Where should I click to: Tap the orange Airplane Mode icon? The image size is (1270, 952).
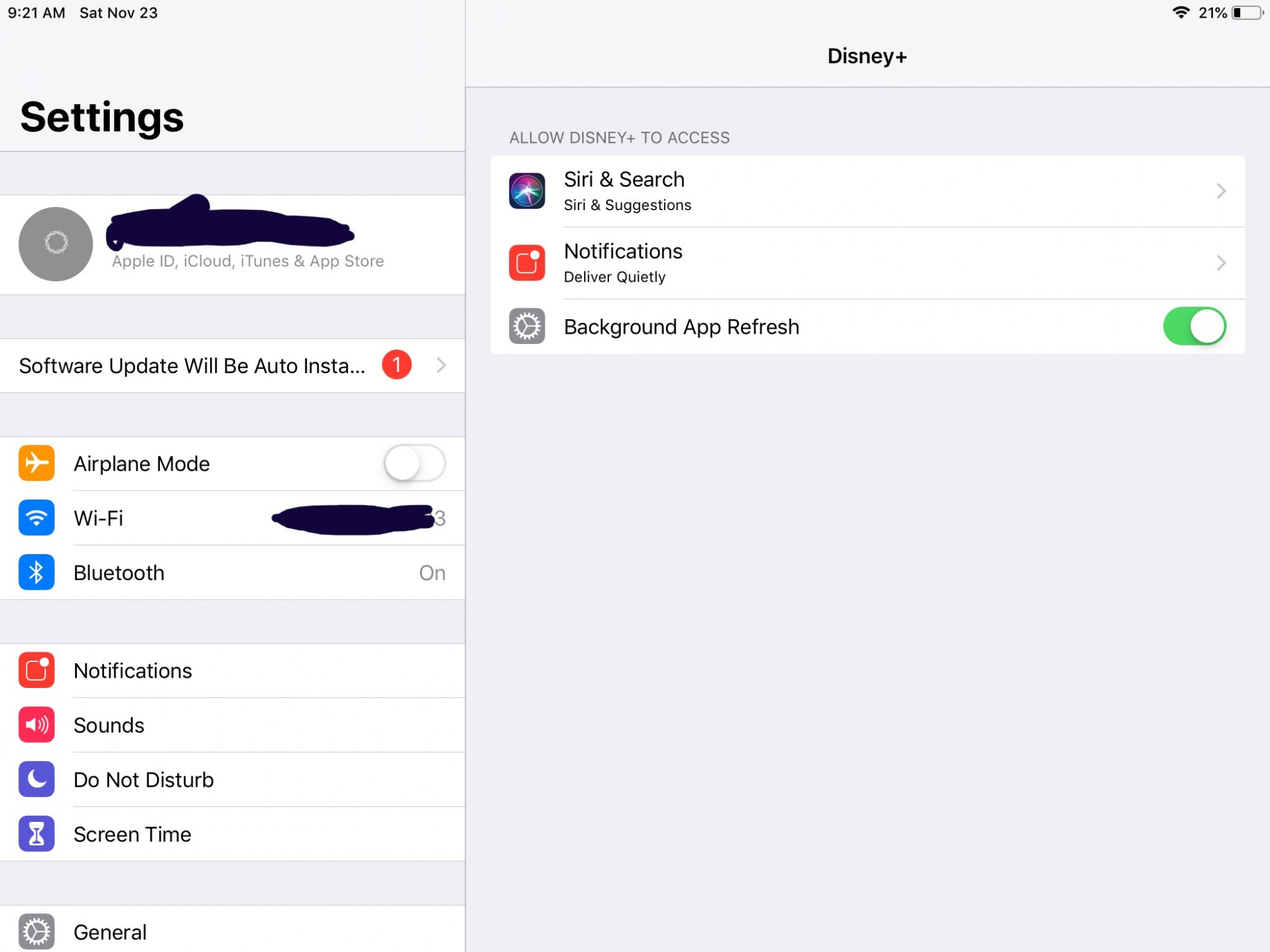pyautogui.click(x=36, y=463)
